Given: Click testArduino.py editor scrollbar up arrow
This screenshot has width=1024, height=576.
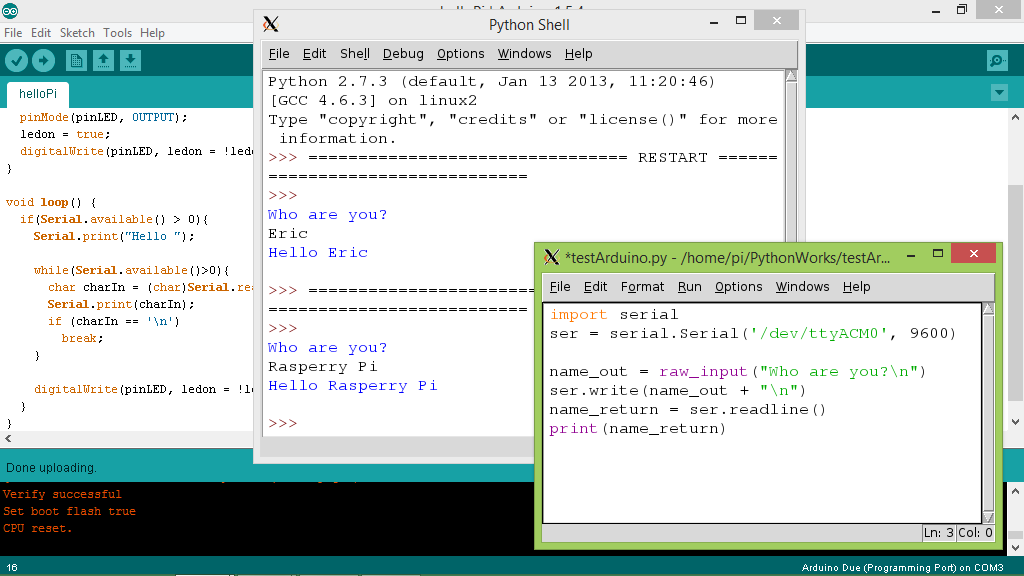Looking at the screenshot, I should (x=988, y=309).
